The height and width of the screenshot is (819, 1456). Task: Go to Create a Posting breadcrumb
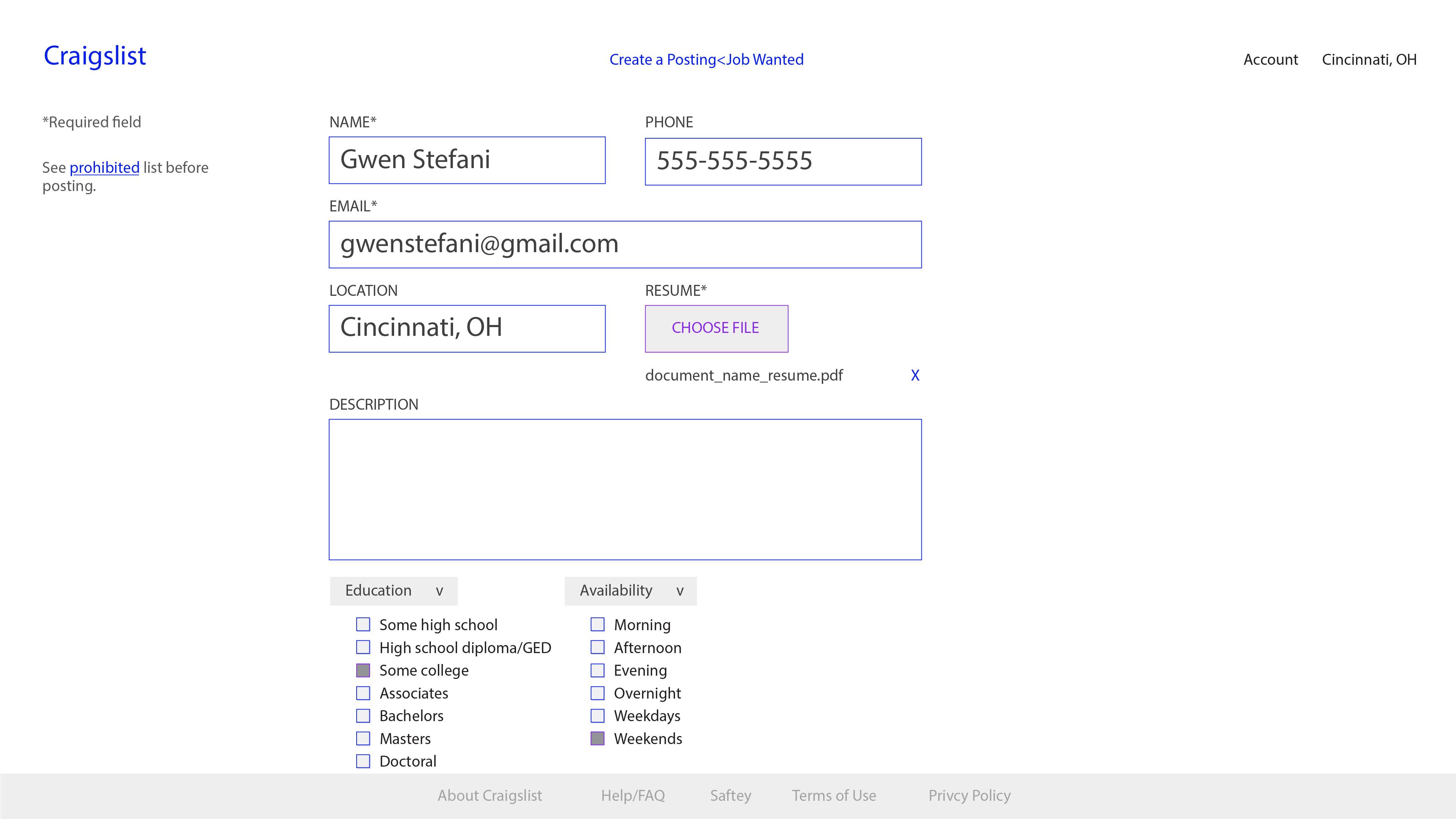click(x=662, y=59)
